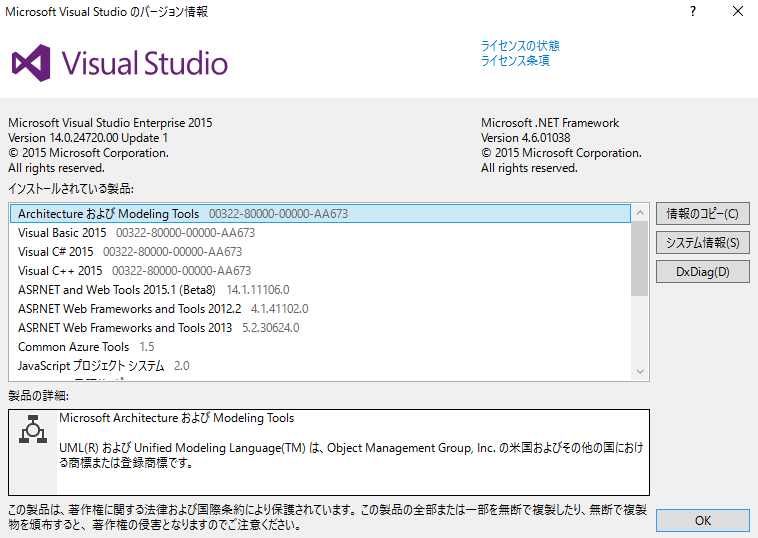Confirm with the OK button
758x538 pixels.
702,521
